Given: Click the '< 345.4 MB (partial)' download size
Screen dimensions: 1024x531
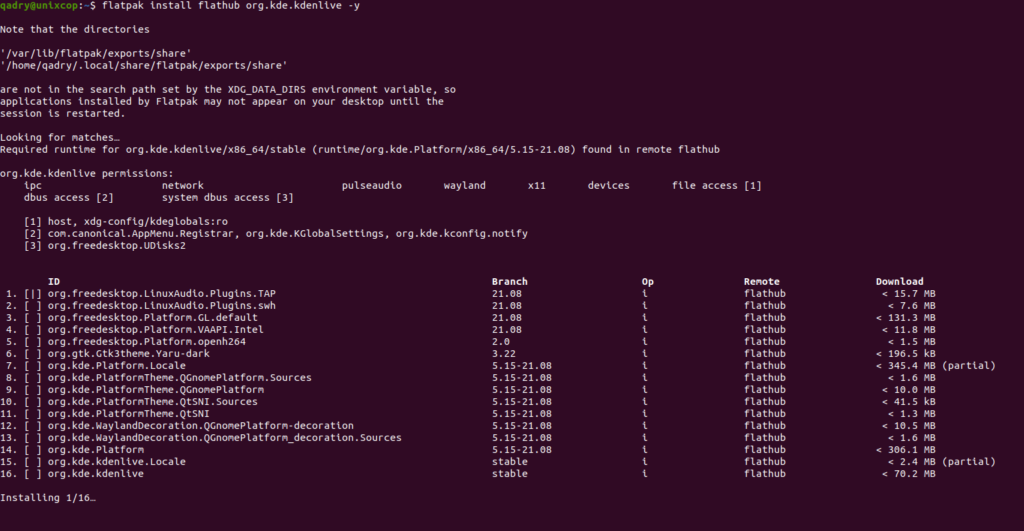Looking at the screenshot, I should pos(936,366).
